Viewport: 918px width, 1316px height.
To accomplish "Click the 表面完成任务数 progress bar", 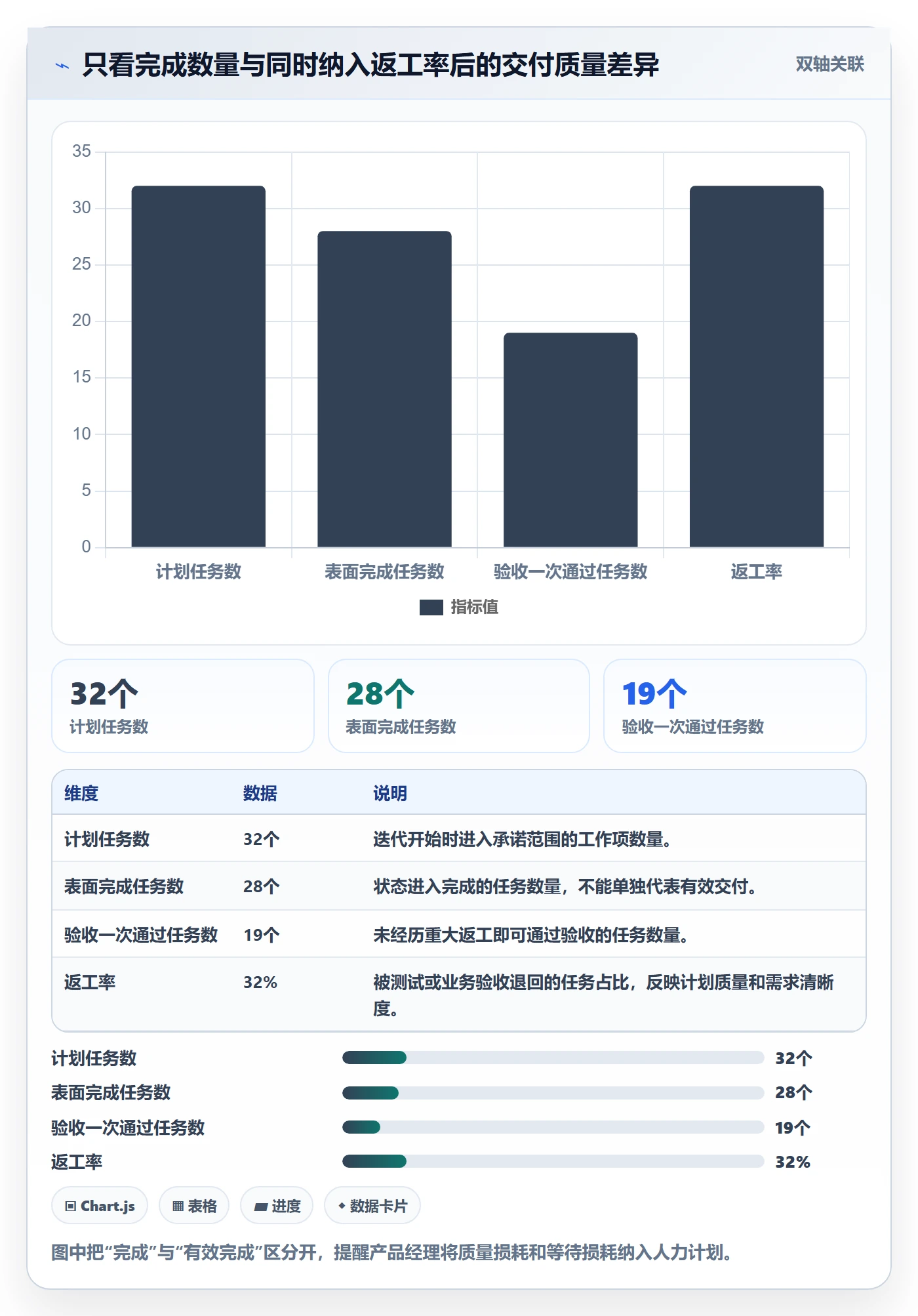I will [x=553, y=1092].
